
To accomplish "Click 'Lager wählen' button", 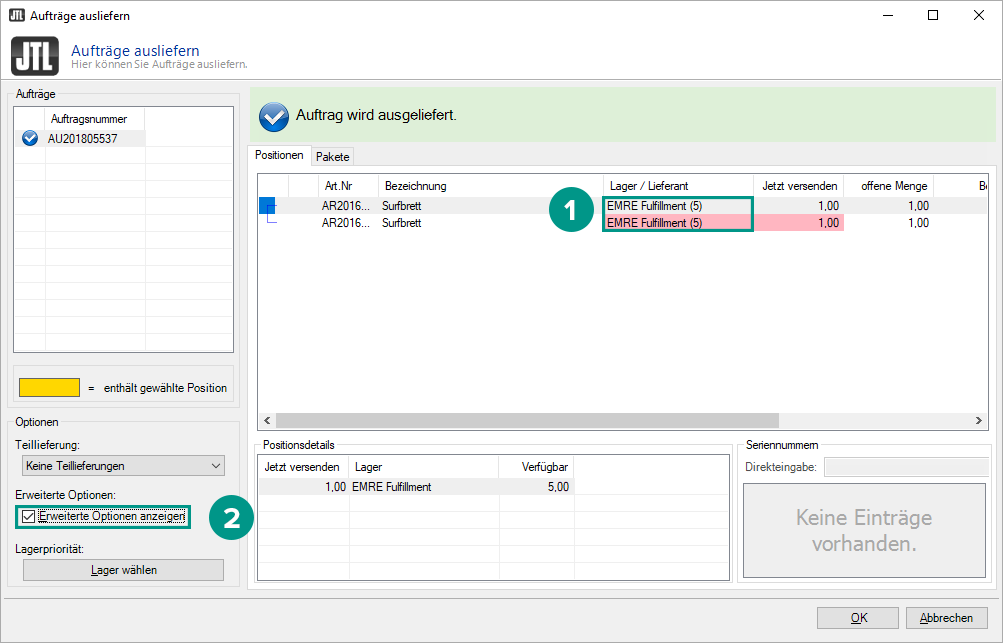I will point(123,569).
